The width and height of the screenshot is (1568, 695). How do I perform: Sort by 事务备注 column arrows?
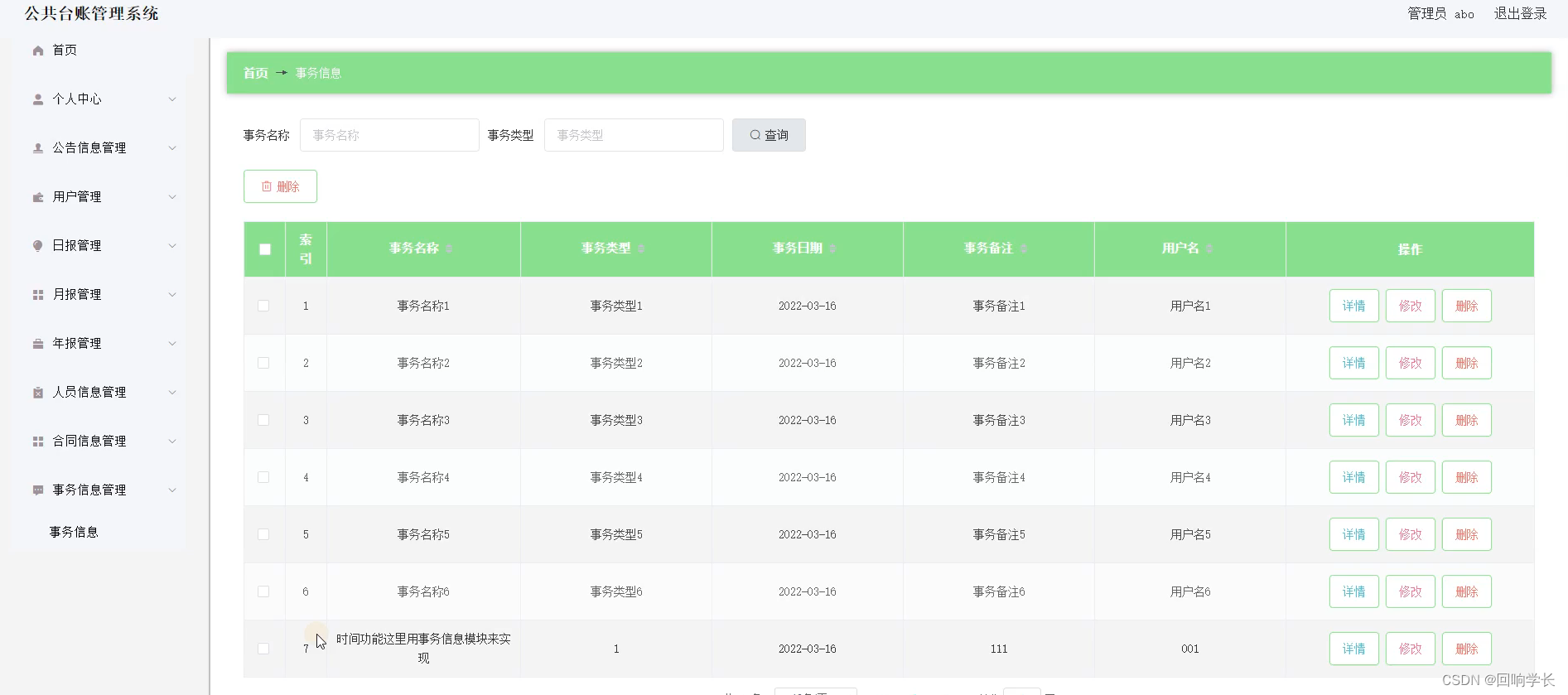tap(1024, 249)
